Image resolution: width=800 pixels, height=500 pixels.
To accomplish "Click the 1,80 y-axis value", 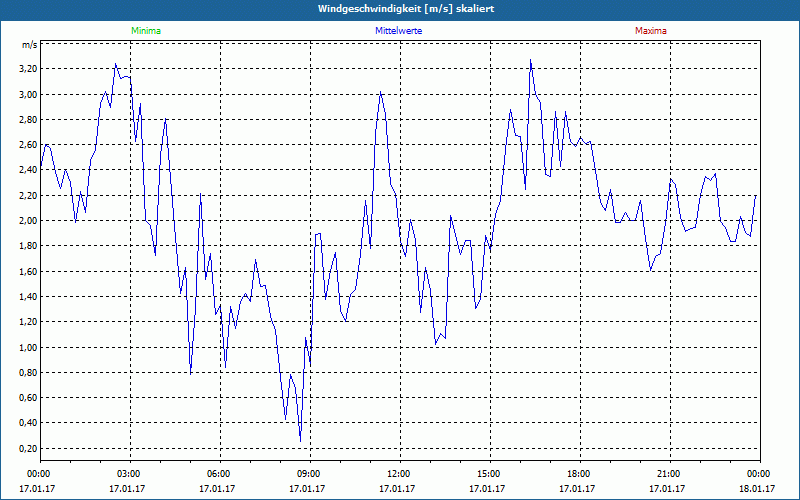I will pos(29,246).
